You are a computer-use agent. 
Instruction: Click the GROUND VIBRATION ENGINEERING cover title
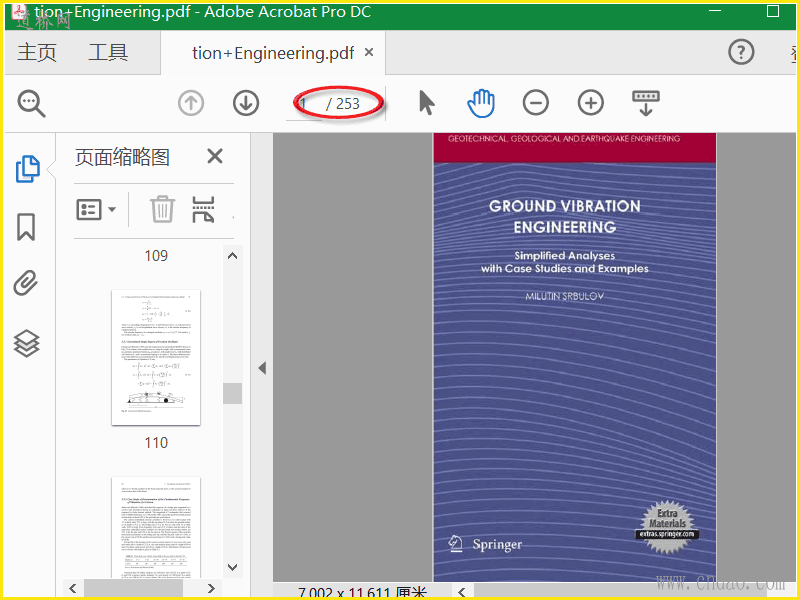click(565, 216)
